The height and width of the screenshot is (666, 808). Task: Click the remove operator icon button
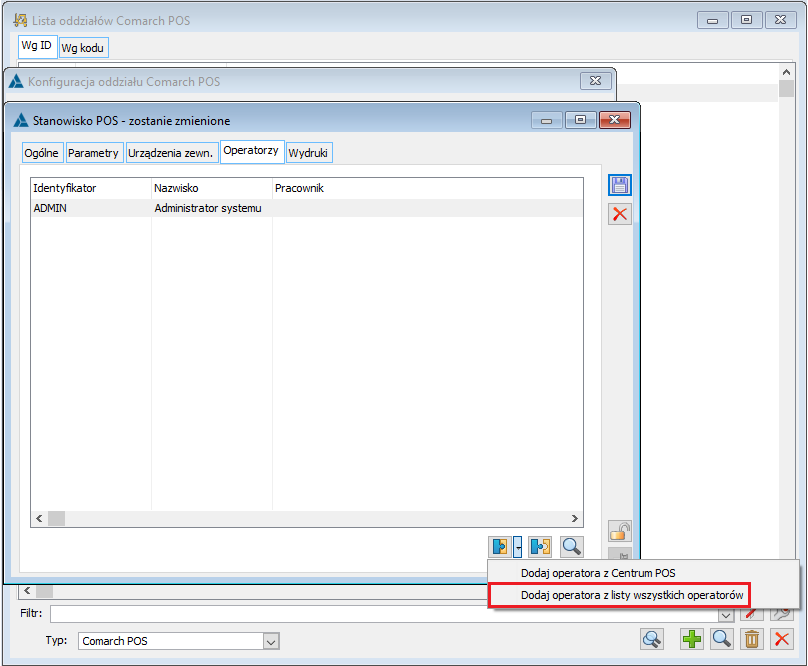pyautogui.click(x=540, y=546)
